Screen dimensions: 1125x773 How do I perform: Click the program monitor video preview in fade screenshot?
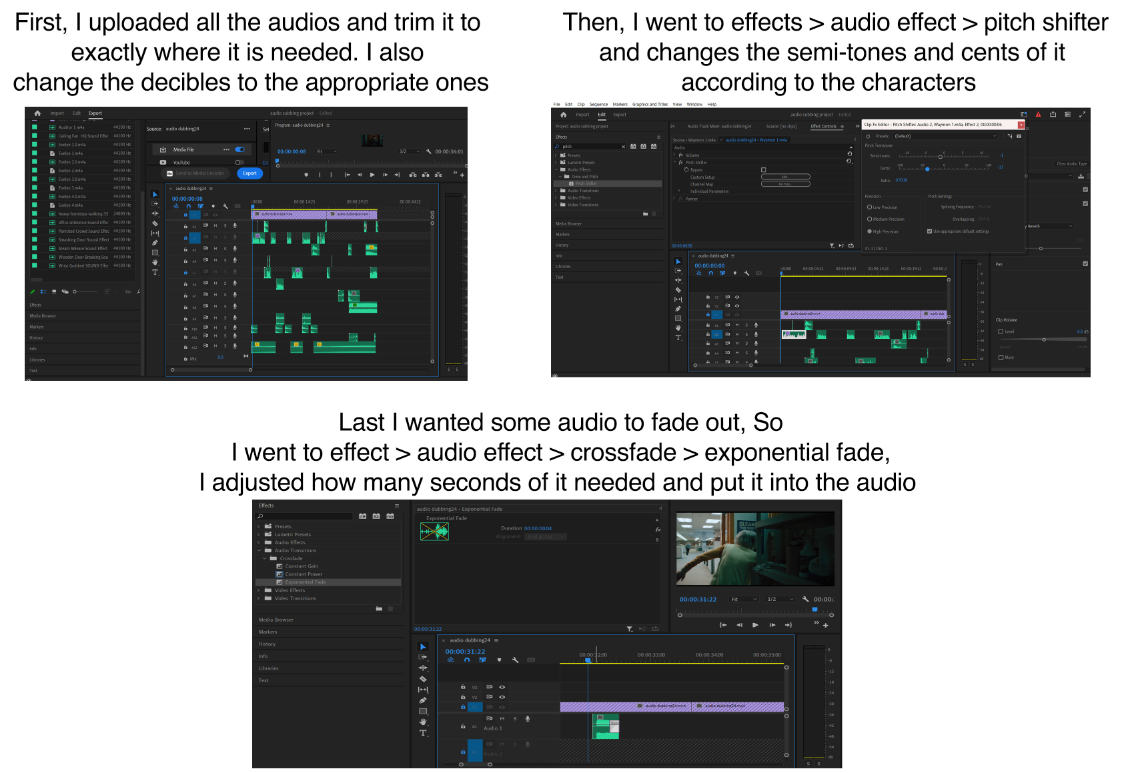[x=755, y=549]
